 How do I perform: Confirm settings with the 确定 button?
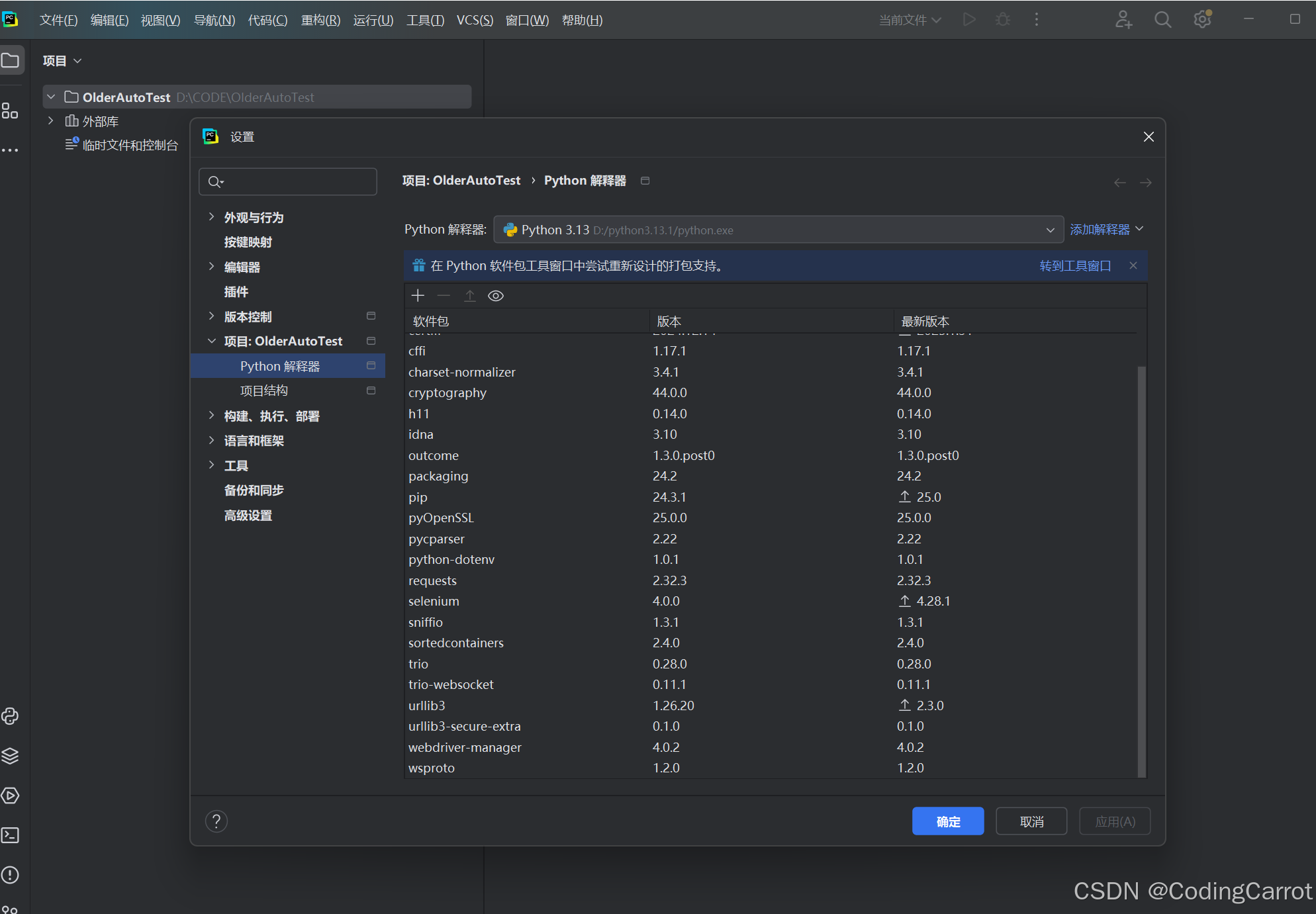(x=948, y=821)
